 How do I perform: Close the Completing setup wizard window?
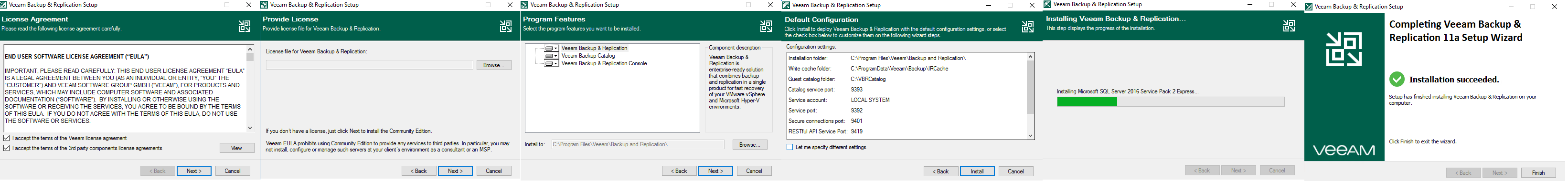1555,7
